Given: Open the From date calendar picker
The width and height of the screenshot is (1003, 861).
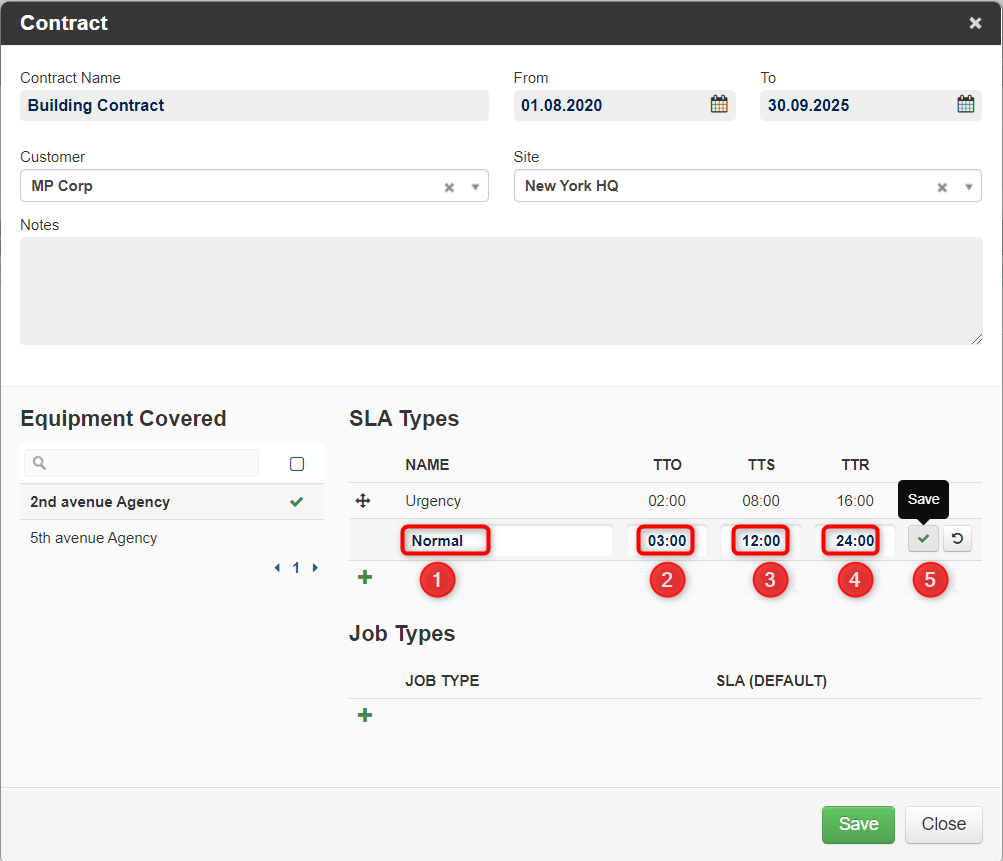Looking at the screenshot, I should tap(719, 104).
